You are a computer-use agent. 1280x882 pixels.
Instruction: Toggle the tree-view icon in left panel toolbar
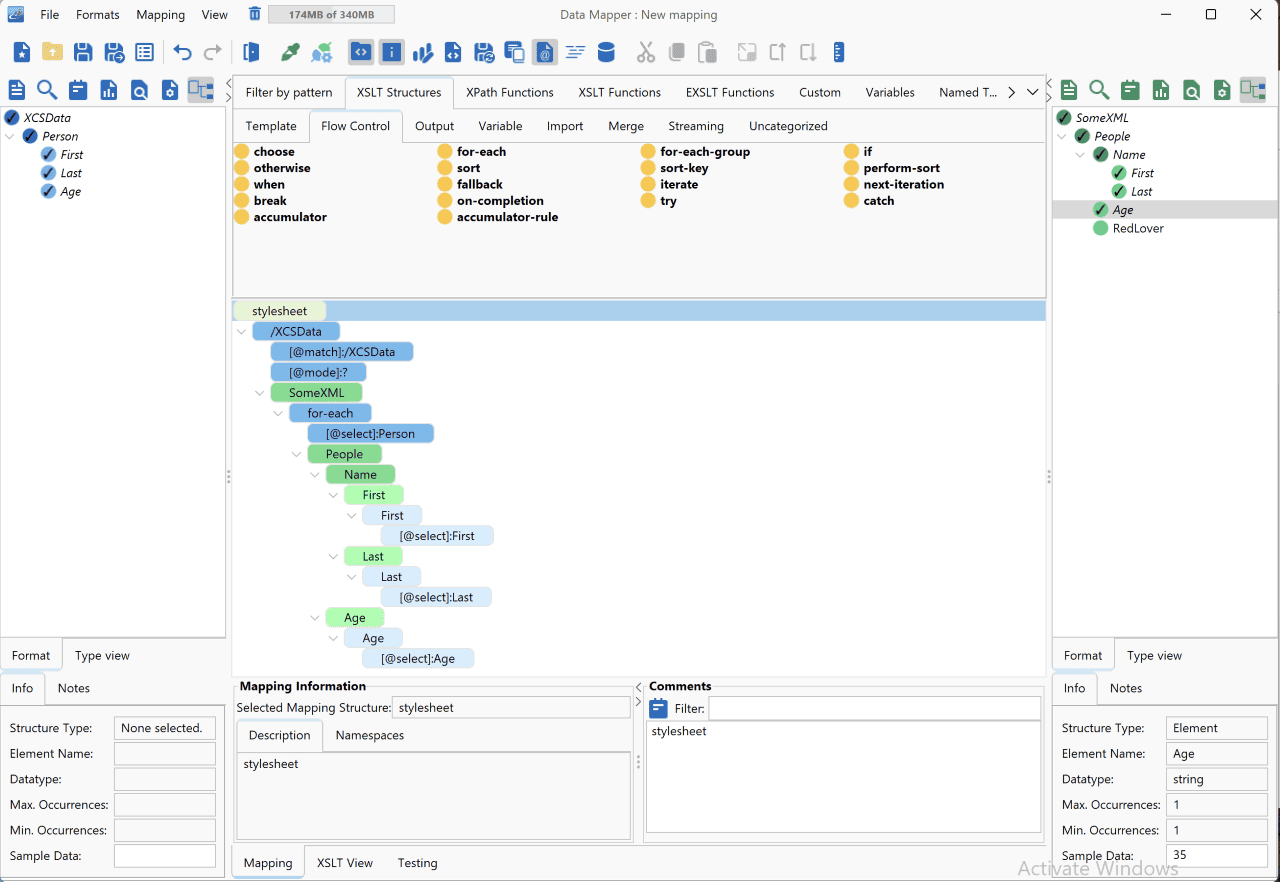201,90
